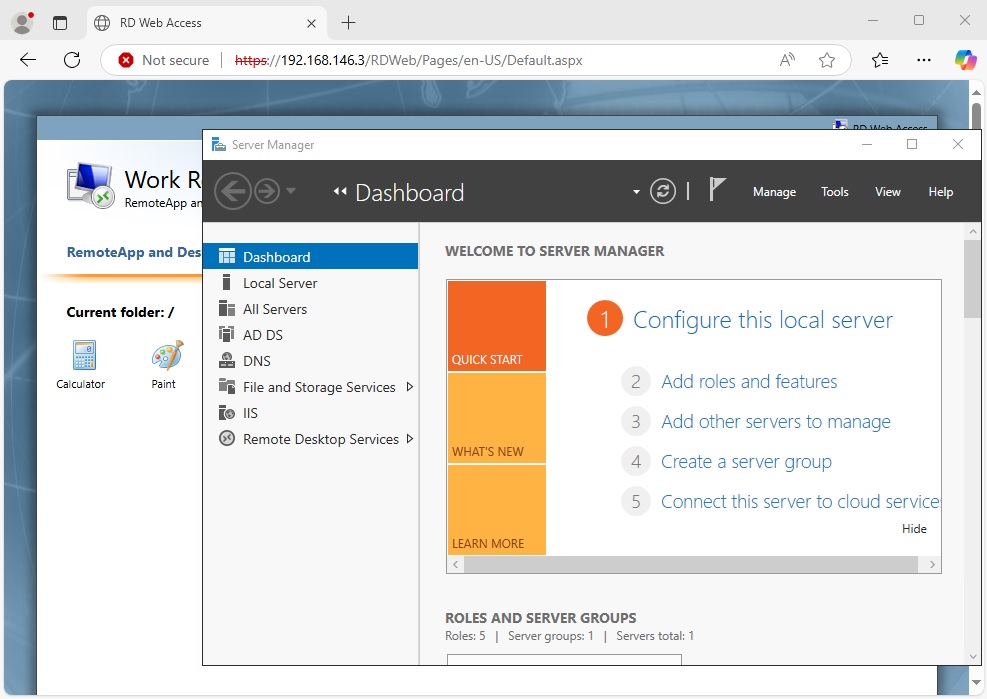987x699 pixels.
Task: Hide the Welcome to Server Manager tile
Action: [913, 528]
